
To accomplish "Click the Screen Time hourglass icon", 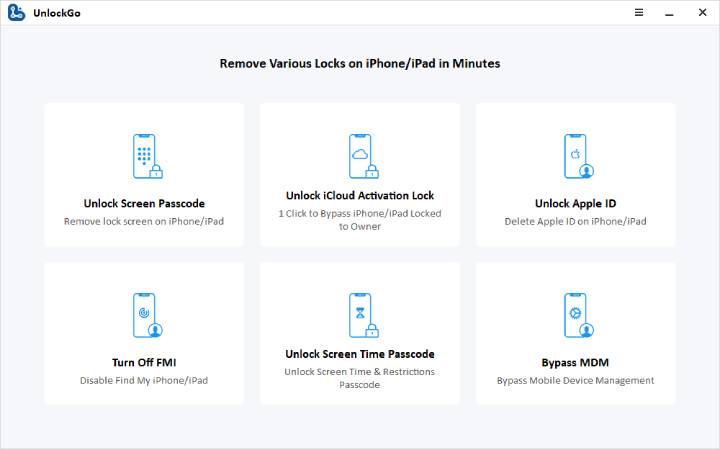I will pos(360,314).
